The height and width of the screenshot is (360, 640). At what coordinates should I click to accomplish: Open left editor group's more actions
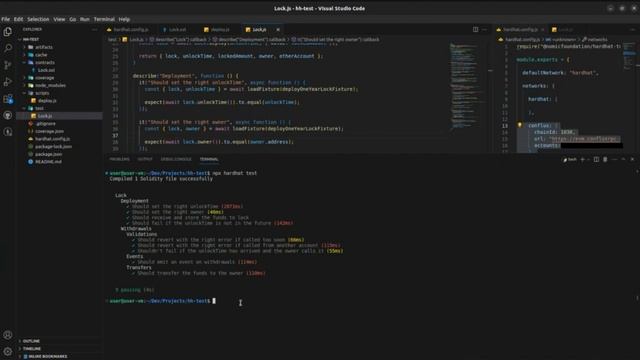(x=484, y=29)
